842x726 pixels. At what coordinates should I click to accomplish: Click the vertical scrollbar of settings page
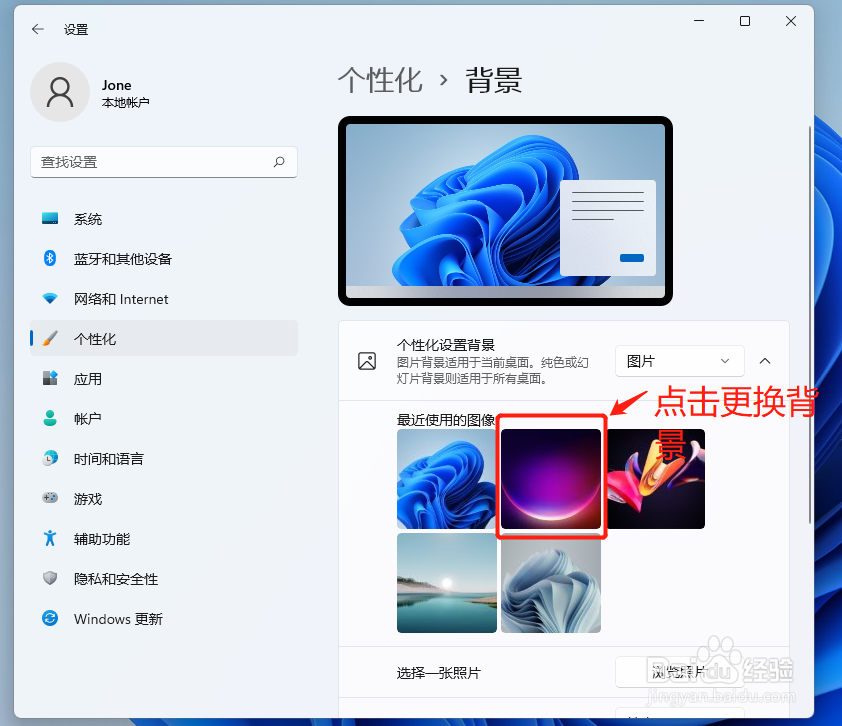[x=810, y=324]
